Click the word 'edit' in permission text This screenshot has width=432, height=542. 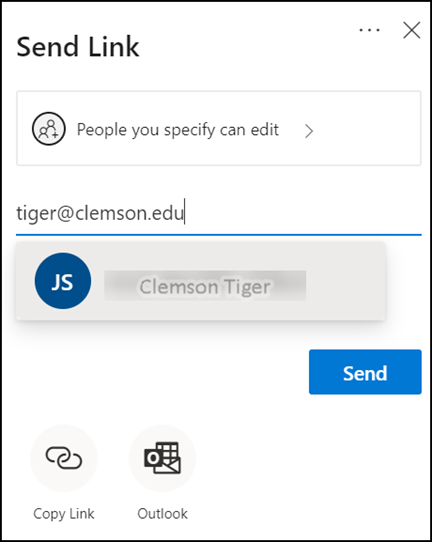[265, 129]
